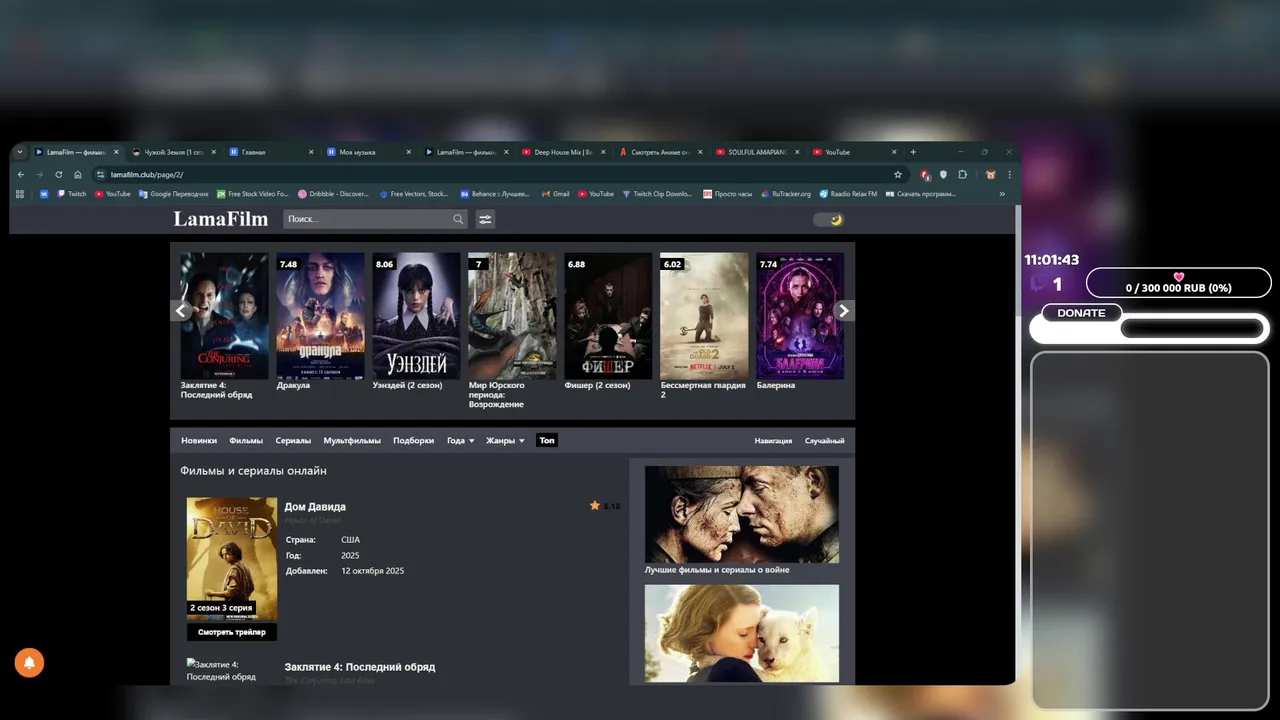This screenshot has width=1280, height=720.
Task: Expand the tab search dropdown arrow
Action: coord(20,152)
